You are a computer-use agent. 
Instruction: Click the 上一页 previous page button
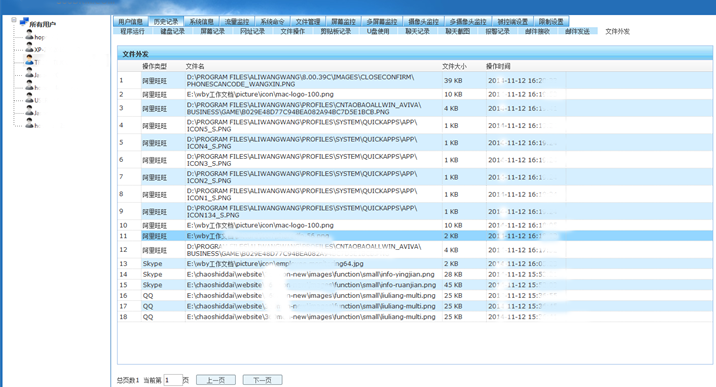[216, 380]
